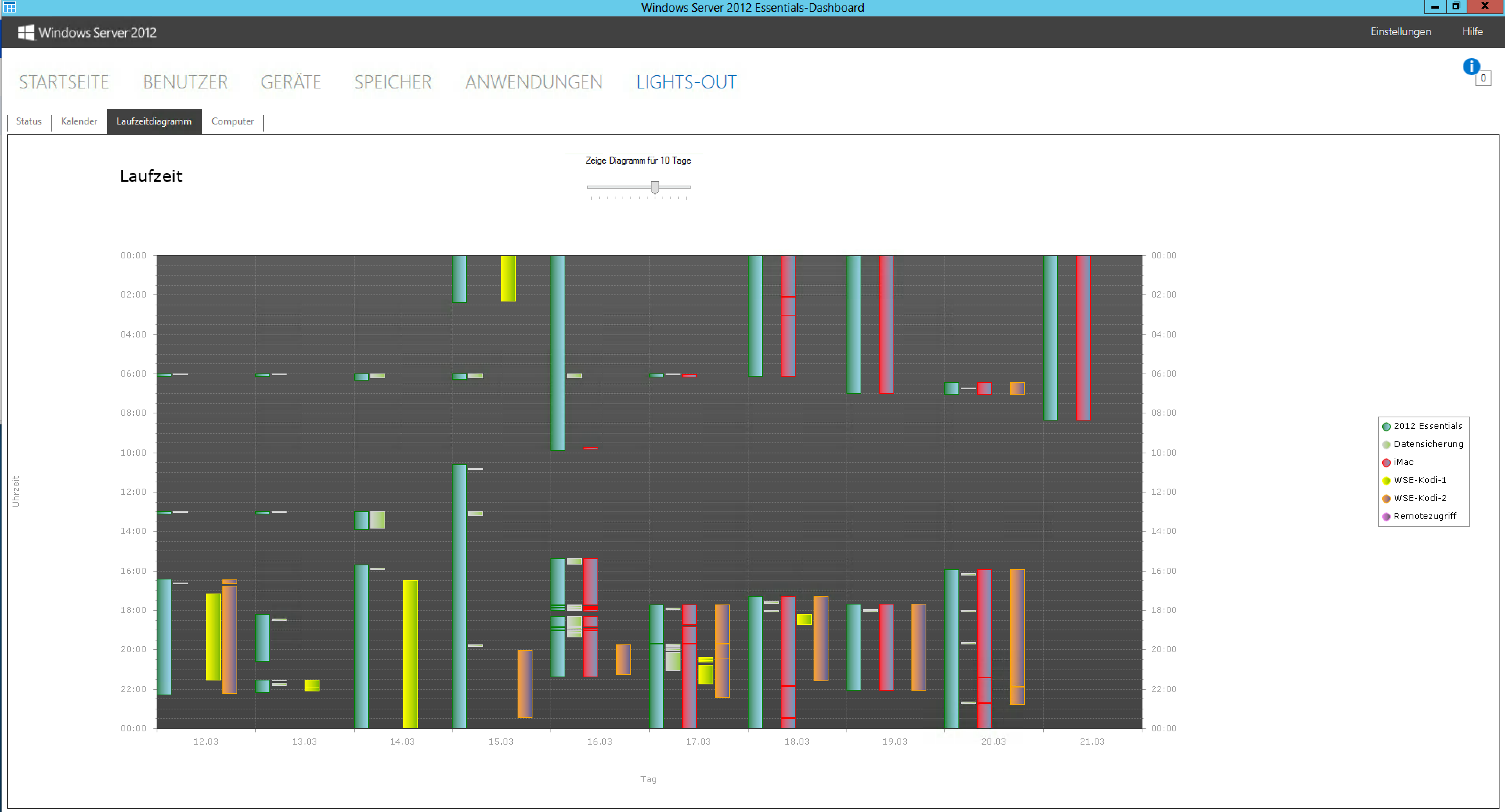Switch to the Laufzeitdiagramm tab
This screenshot has height=812, width=1505.
[154, 121]
